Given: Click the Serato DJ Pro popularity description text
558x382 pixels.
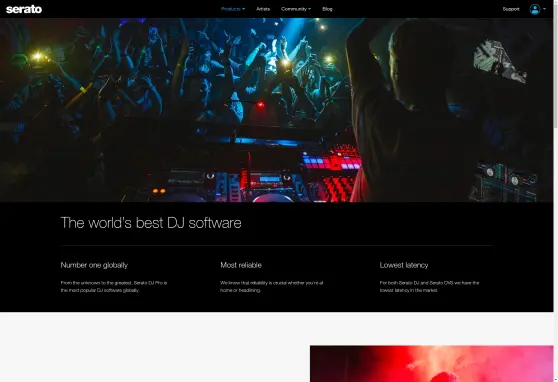Looking at the screenshot, I should (x=114, y=287).
